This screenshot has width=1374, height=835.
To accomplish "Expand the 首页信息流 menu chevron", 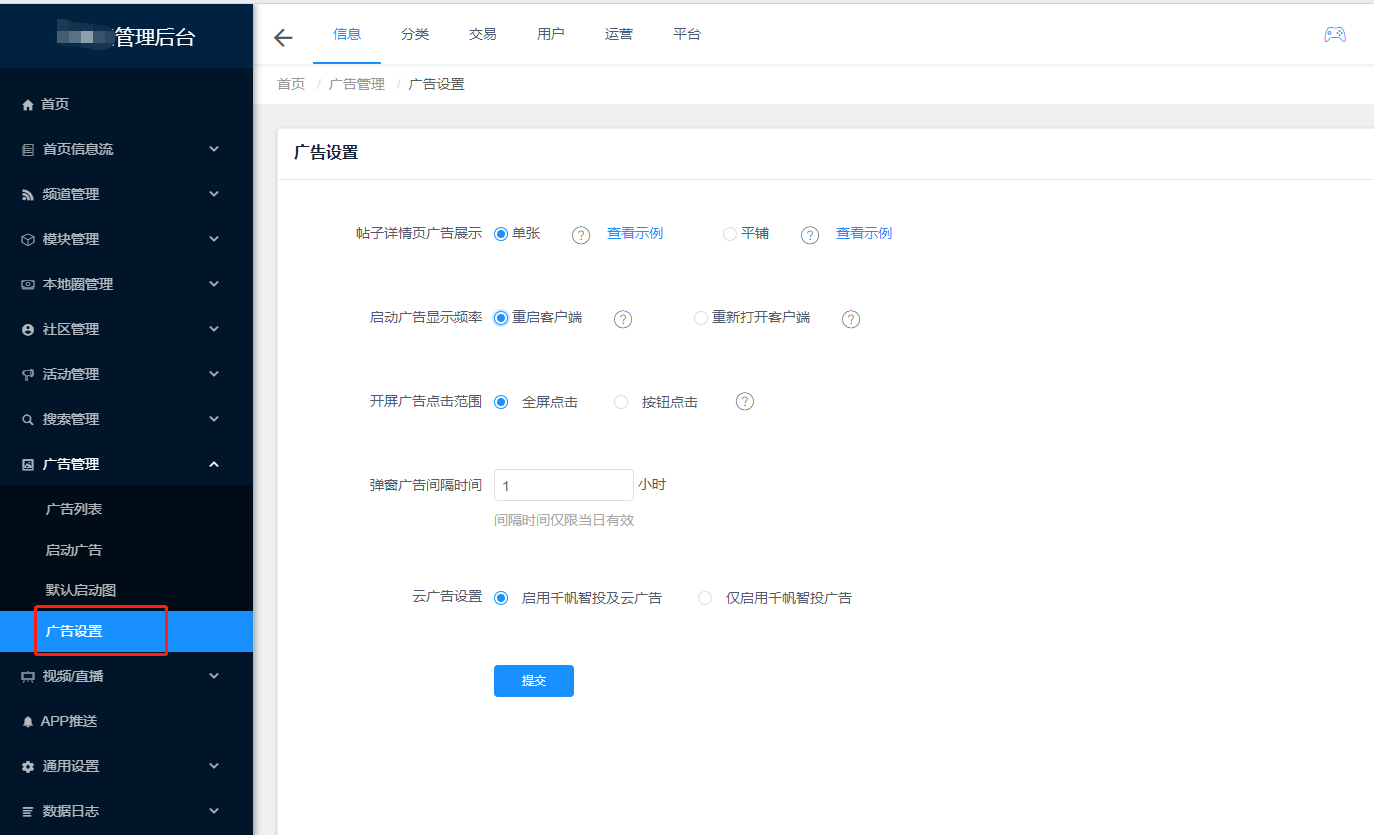I will (x=214, y=149).
